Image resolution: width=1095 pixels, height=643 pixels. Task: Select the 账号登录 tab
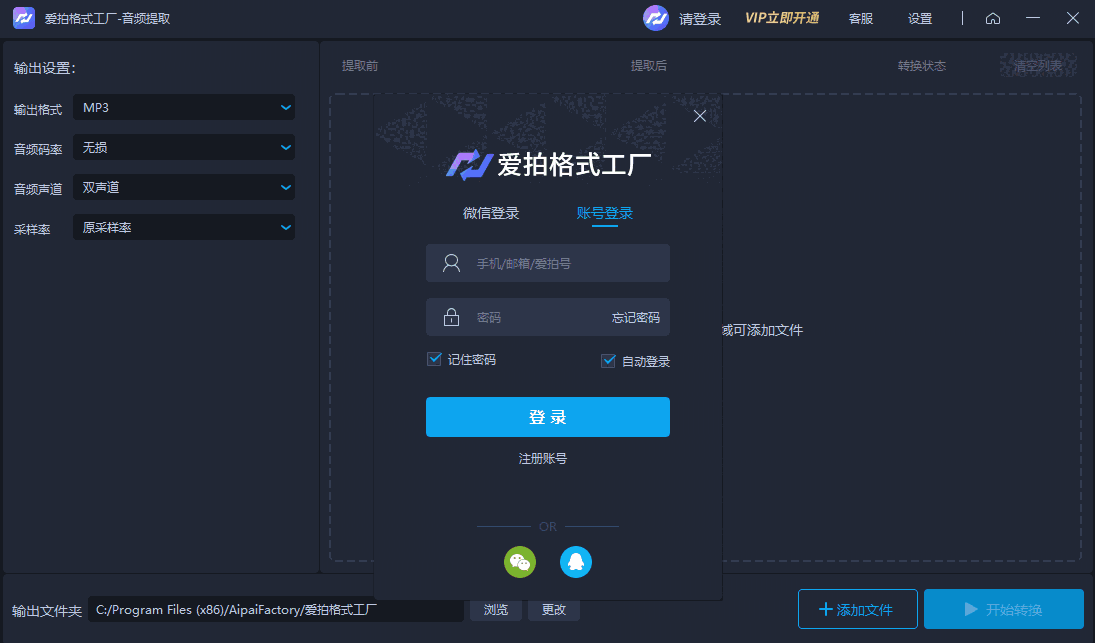tap(607, 213)
